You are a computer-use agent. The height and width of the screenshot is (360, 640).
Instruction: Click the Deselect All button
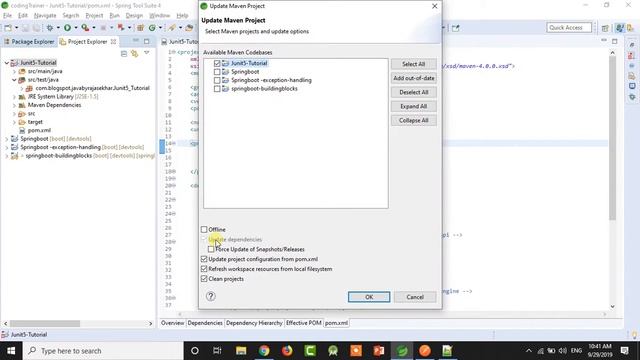point(413,92)
